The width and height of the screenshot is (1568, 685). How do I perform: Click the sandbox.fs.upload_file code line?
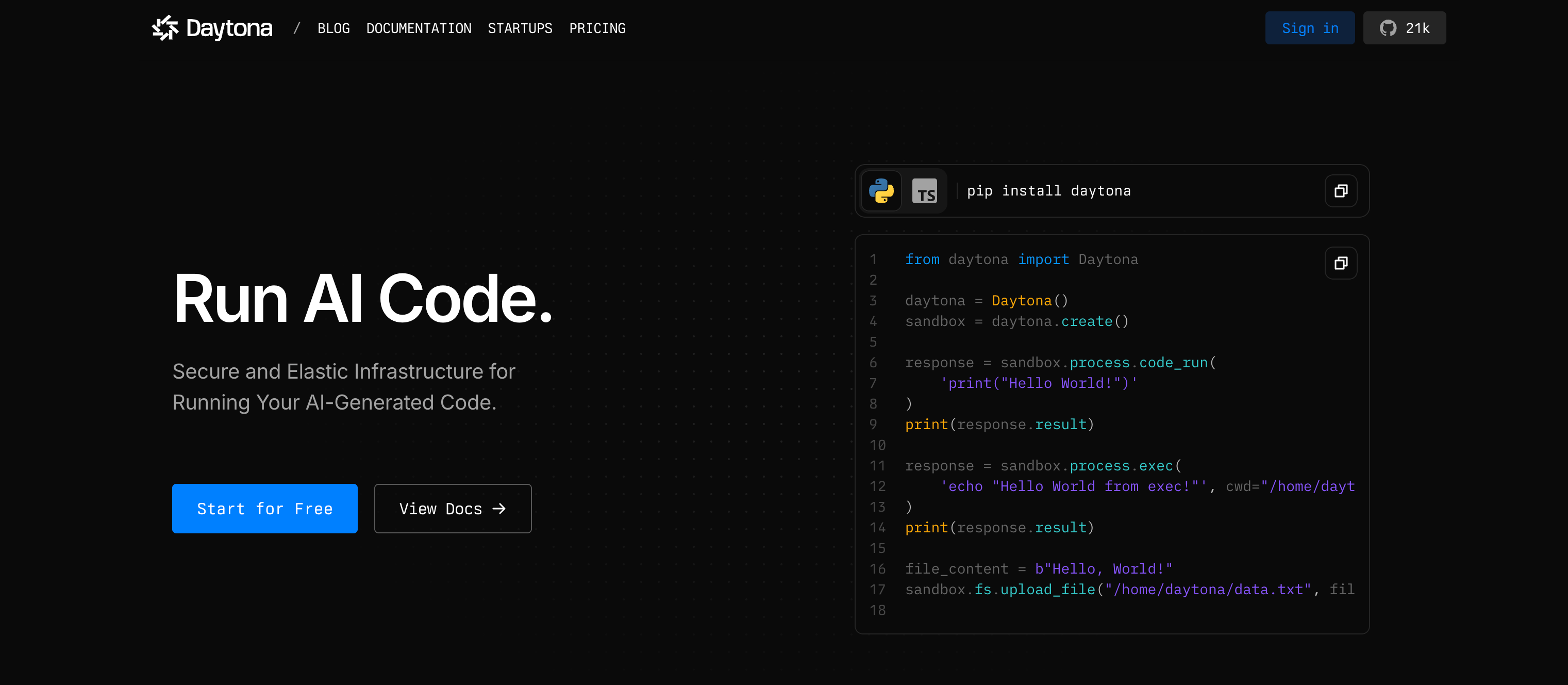pos(1130,590)
